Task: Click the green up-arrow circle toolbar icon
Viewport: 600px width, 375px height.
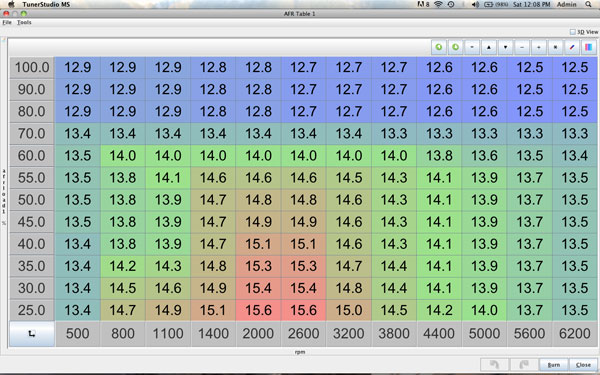Action: tap(455, 47)
